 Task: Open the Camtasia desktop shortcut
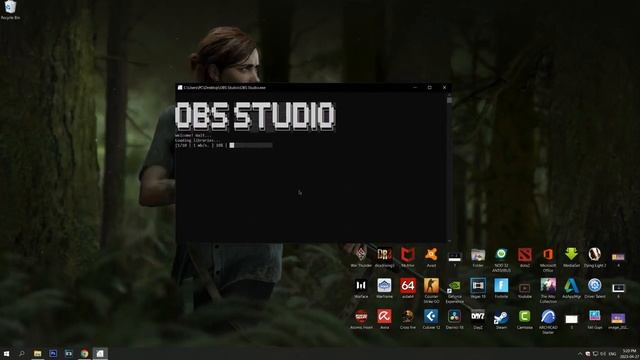tap(524, 319)
